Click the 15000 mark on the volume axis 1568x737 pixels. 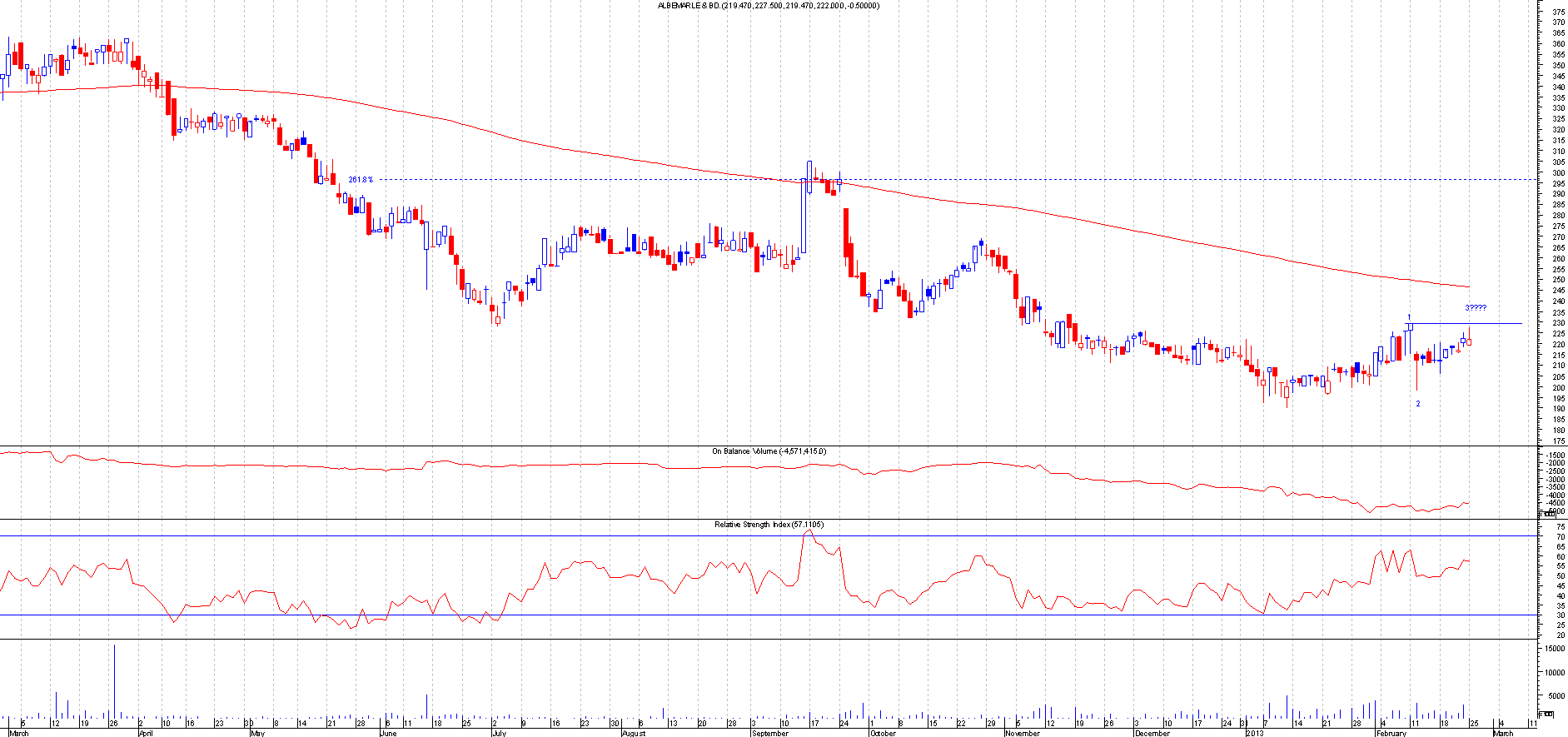pyautogui.click(x=1554, y=648)
